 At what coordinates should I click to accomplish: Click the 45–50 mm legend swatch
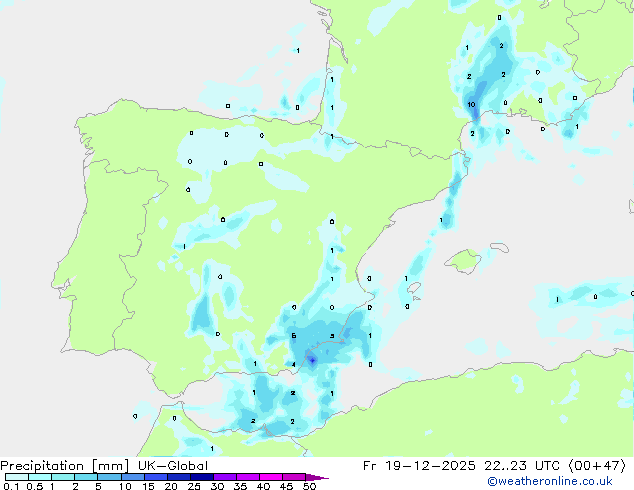[x=294, y=477]
